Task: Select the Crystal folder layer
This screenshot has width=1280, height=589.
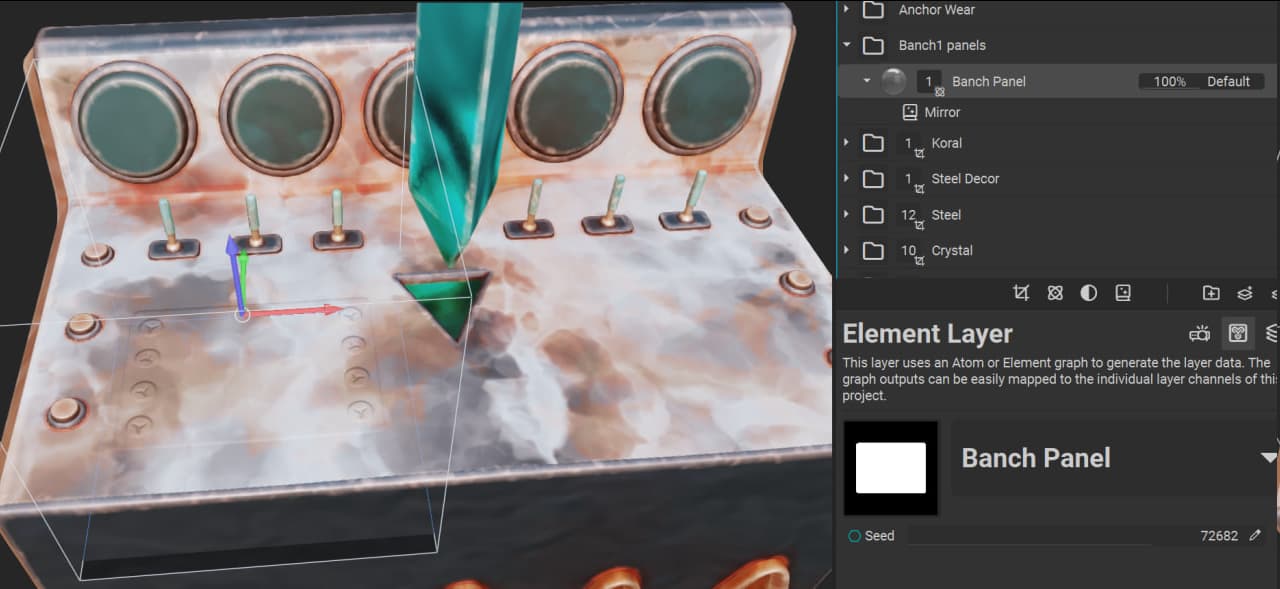Action: pos(951,251)
